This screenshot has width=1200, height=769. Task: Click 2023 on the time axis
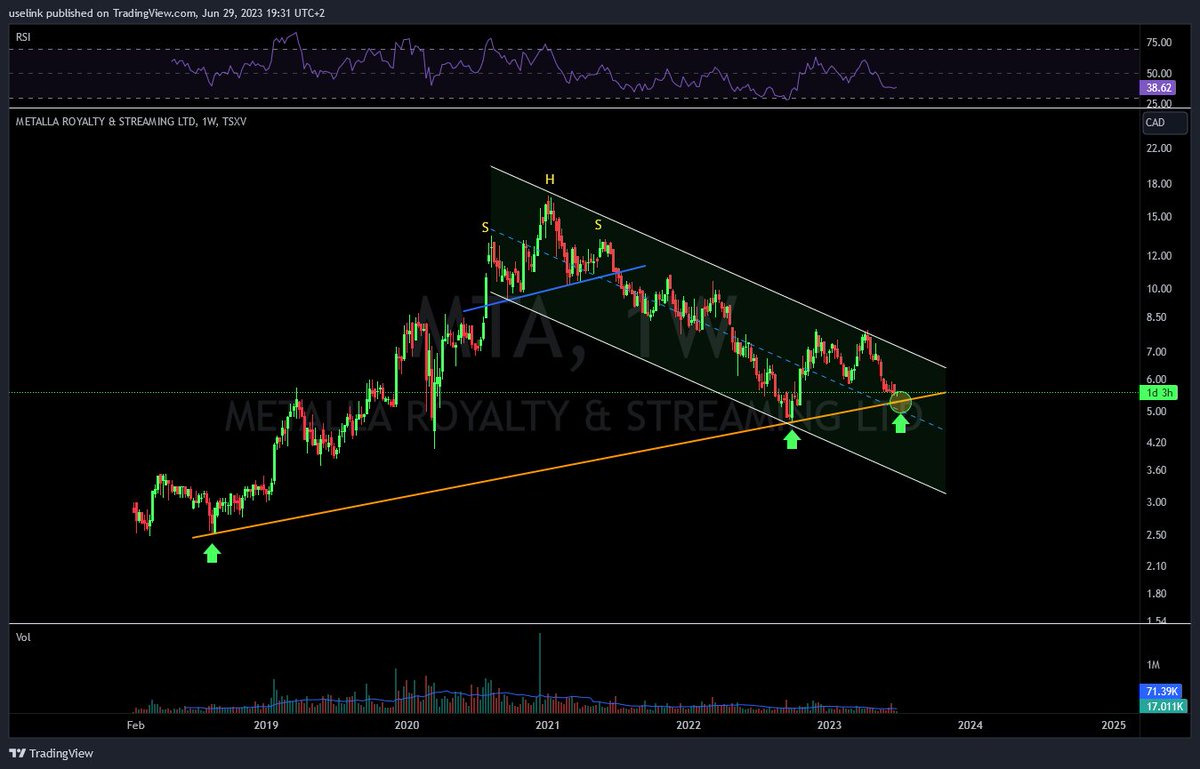point(829,724)
